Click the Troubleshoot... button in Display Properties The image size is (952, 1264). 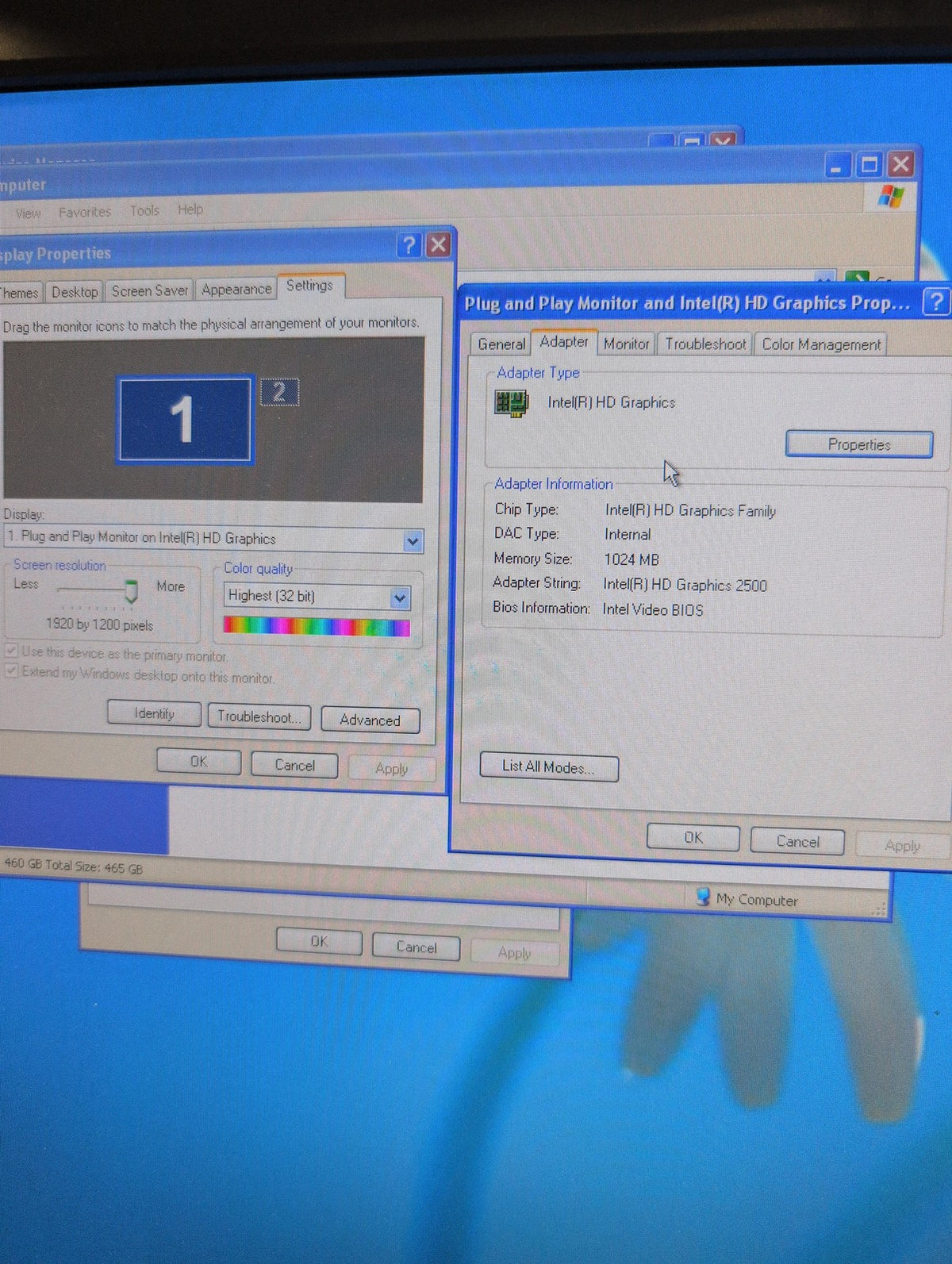pyautogui.click(x=259, y=717)
